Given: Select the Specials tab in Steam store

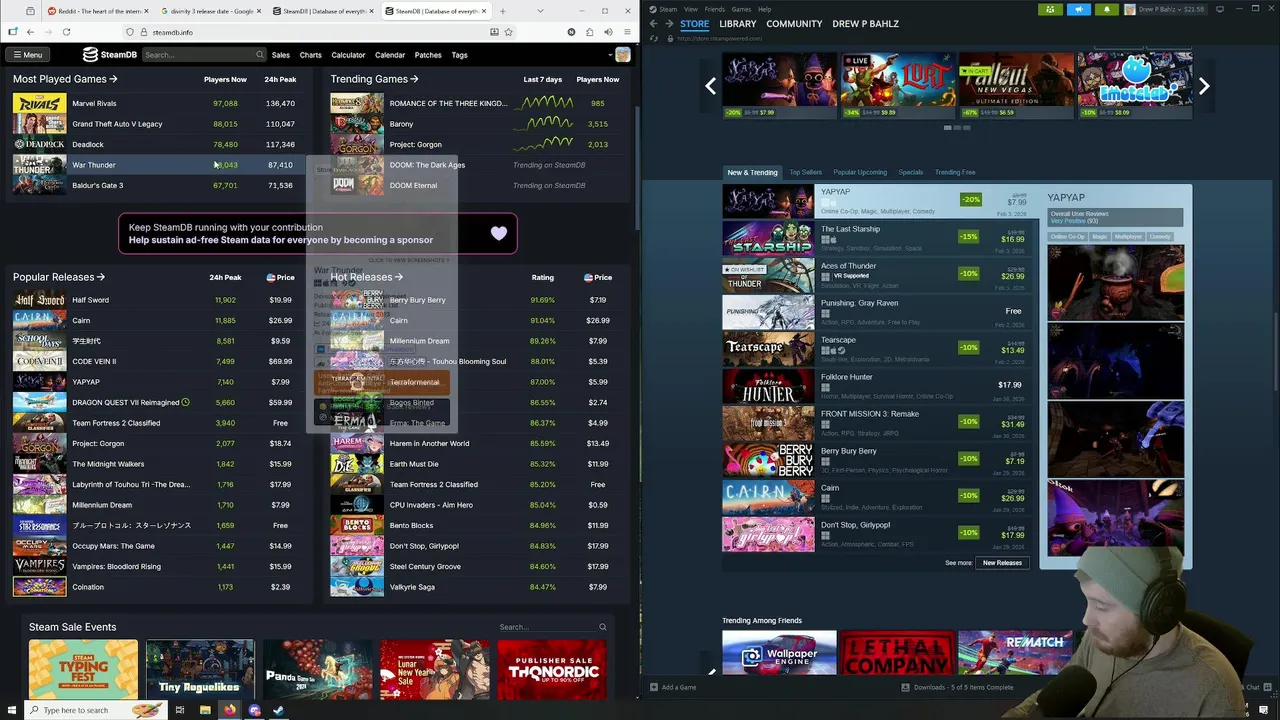Looking at the screenshot, I should pyautogui.click(x=911, y=172).
